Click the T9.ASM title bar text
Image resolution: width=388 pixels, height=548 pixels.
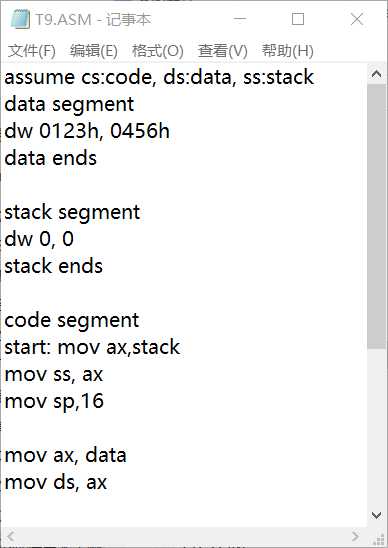pyautogui.click(x=93, y=20)
